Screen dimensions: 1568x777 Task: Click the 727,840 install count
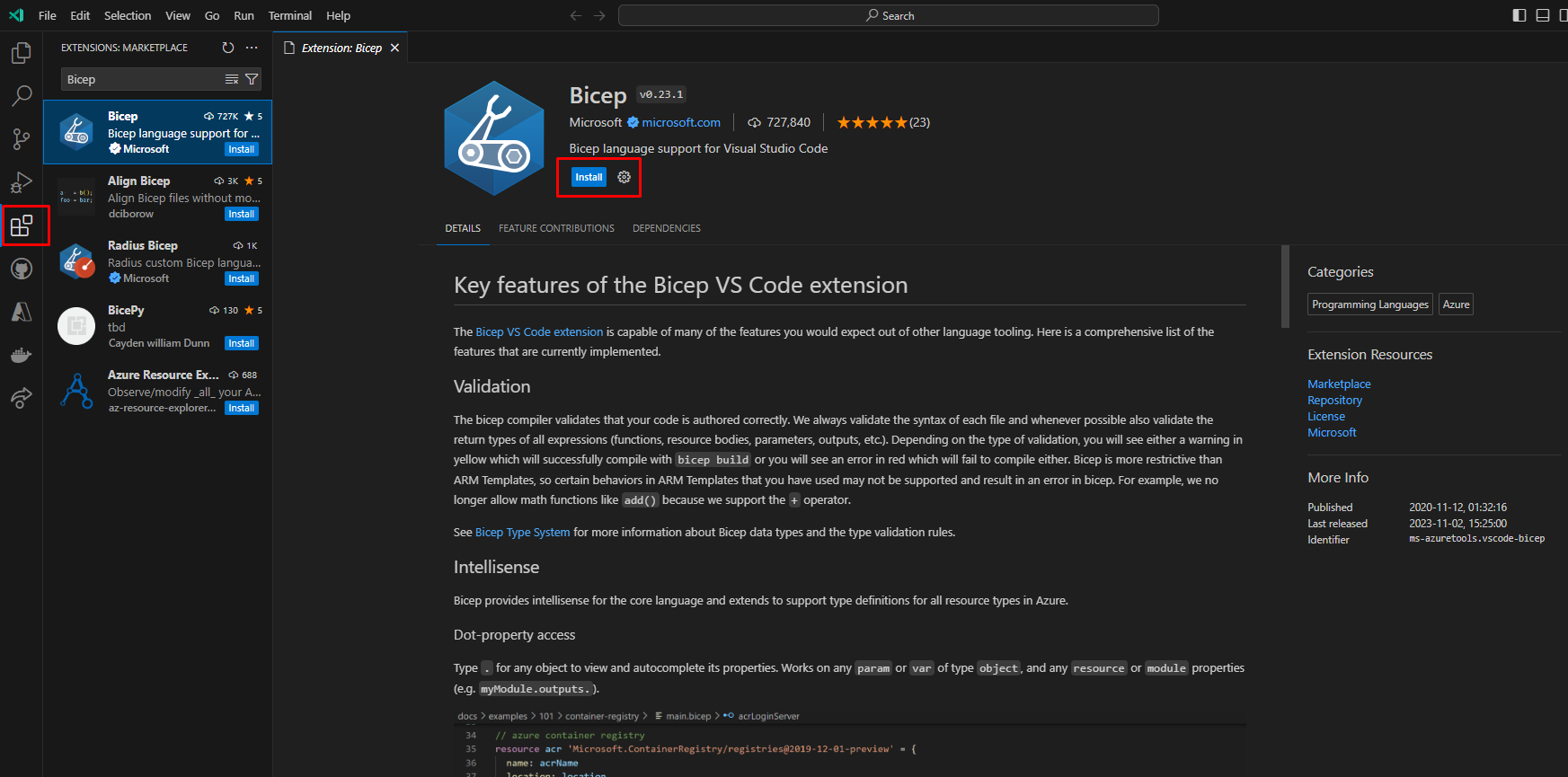pos(779,122)
